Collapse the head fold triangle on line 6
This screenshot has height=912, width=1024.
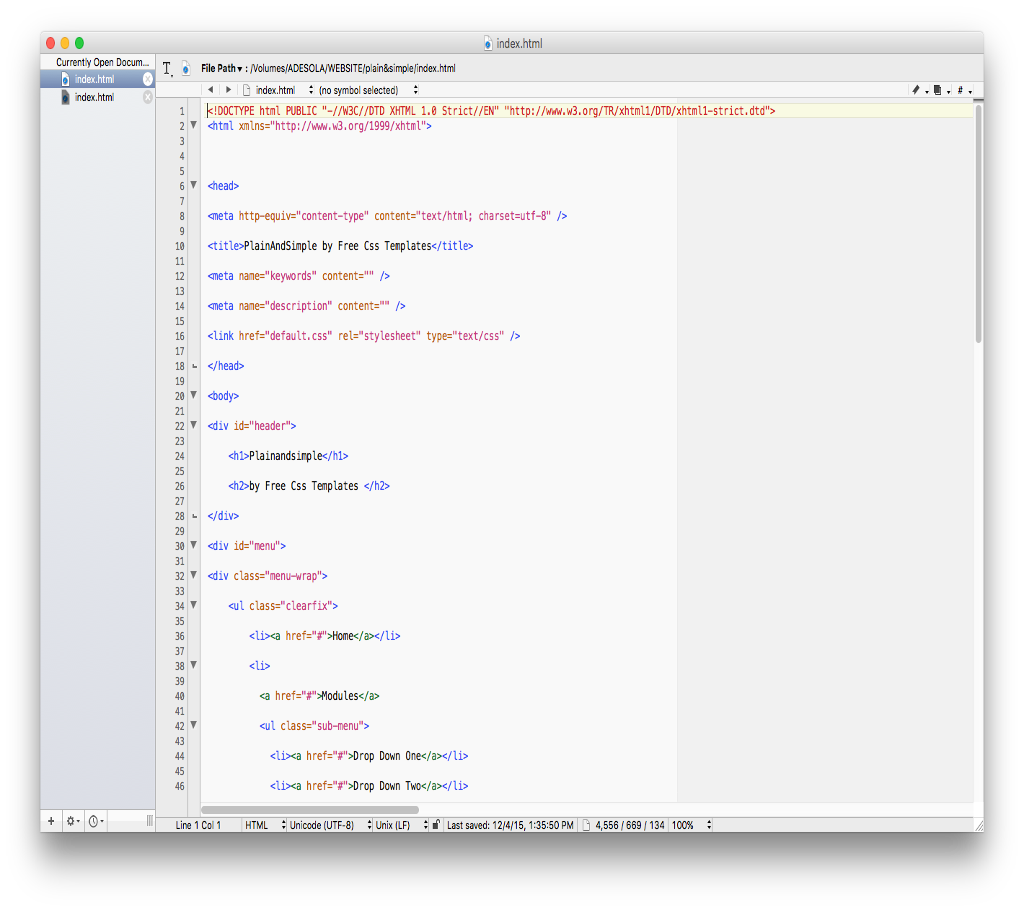[193, 185]
